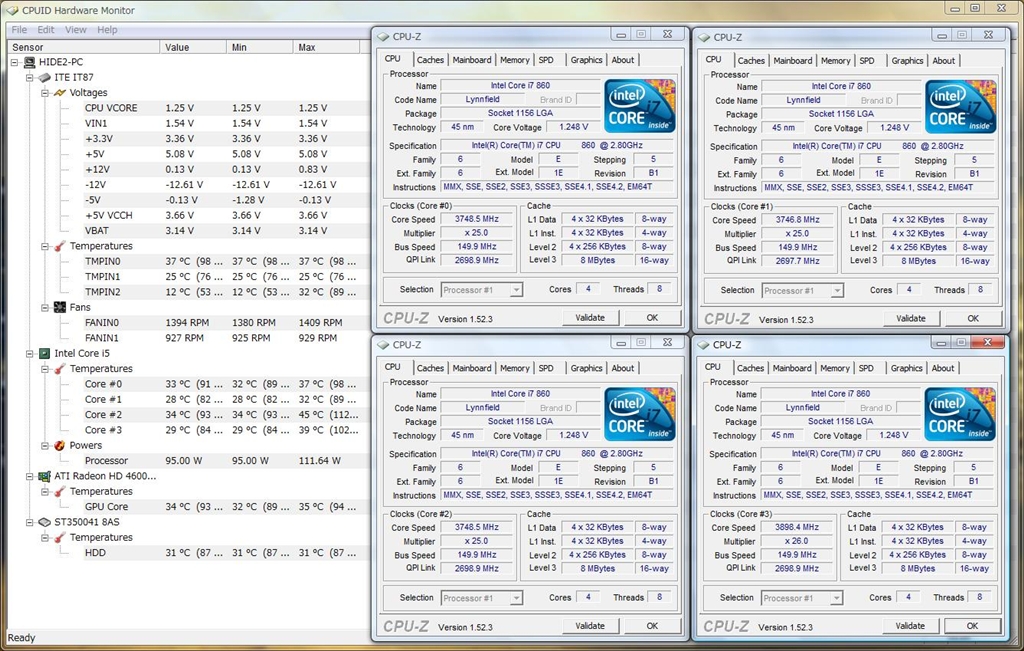Viewport: 1024px width, 651px height.
Task: Click the ATI Radeon HD 4600 card icon
Action: pos(44,477)
